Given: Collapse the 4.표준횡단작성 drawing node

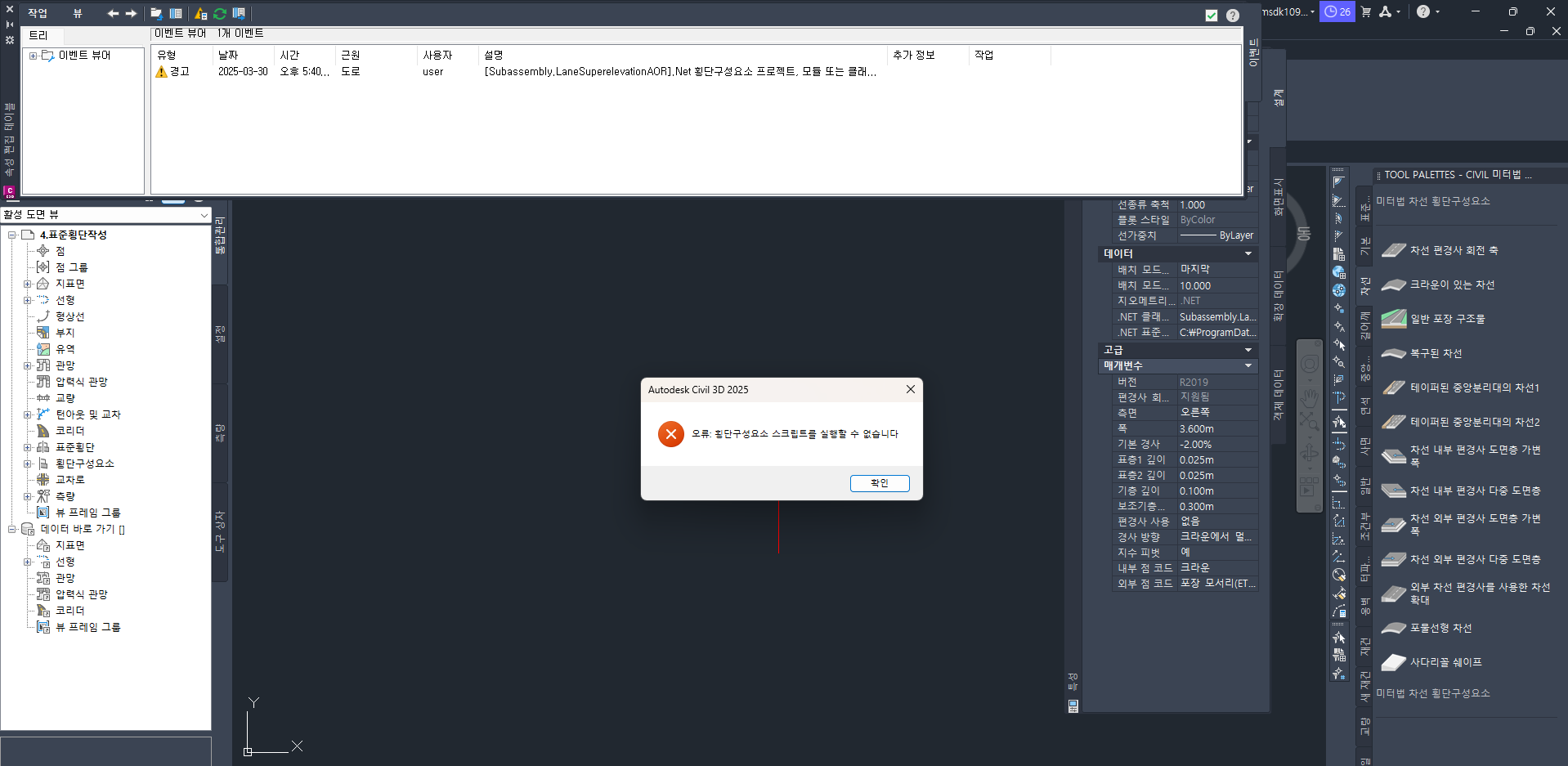Looking at the screenshot, I should point(12,235).
